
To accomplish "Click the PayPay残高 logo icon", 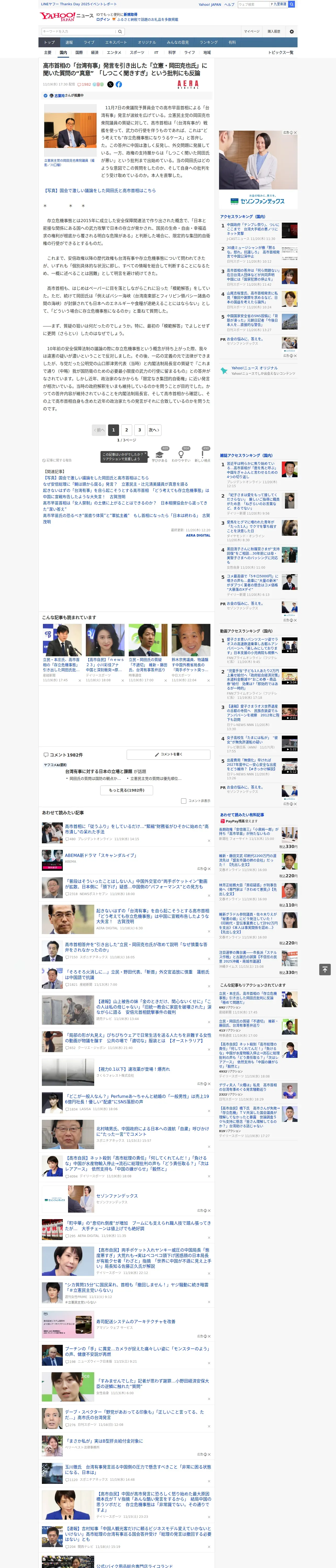I will (223, 821).
